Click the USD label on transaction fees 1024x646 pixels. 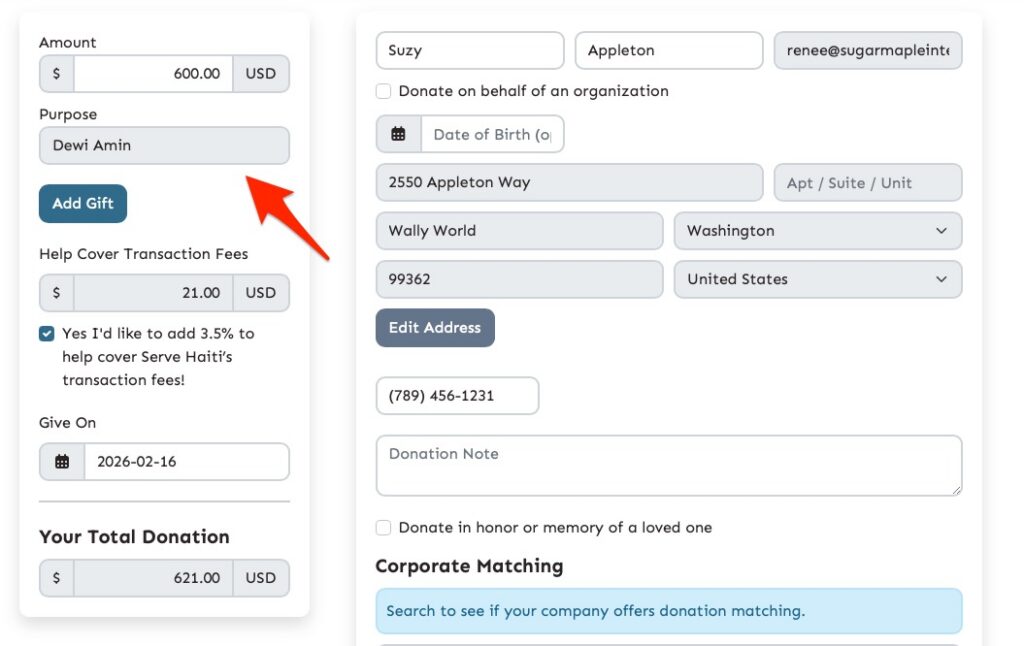(x=261, y=292)
